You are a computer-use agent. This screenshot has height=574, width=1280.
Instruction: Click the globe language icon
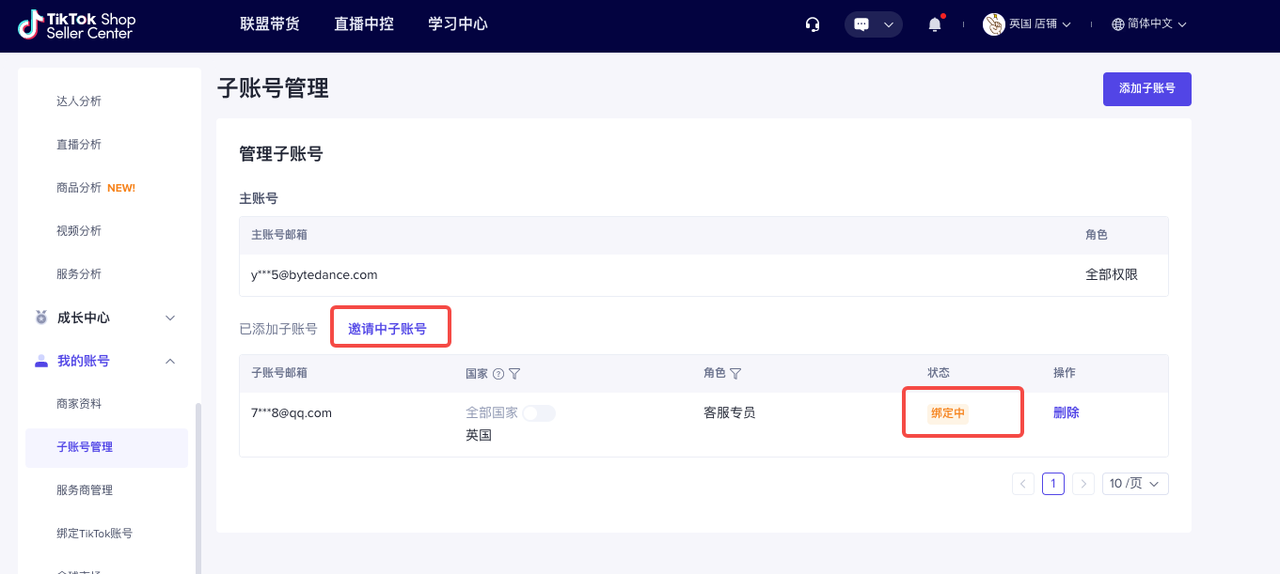coord(1118,25)
